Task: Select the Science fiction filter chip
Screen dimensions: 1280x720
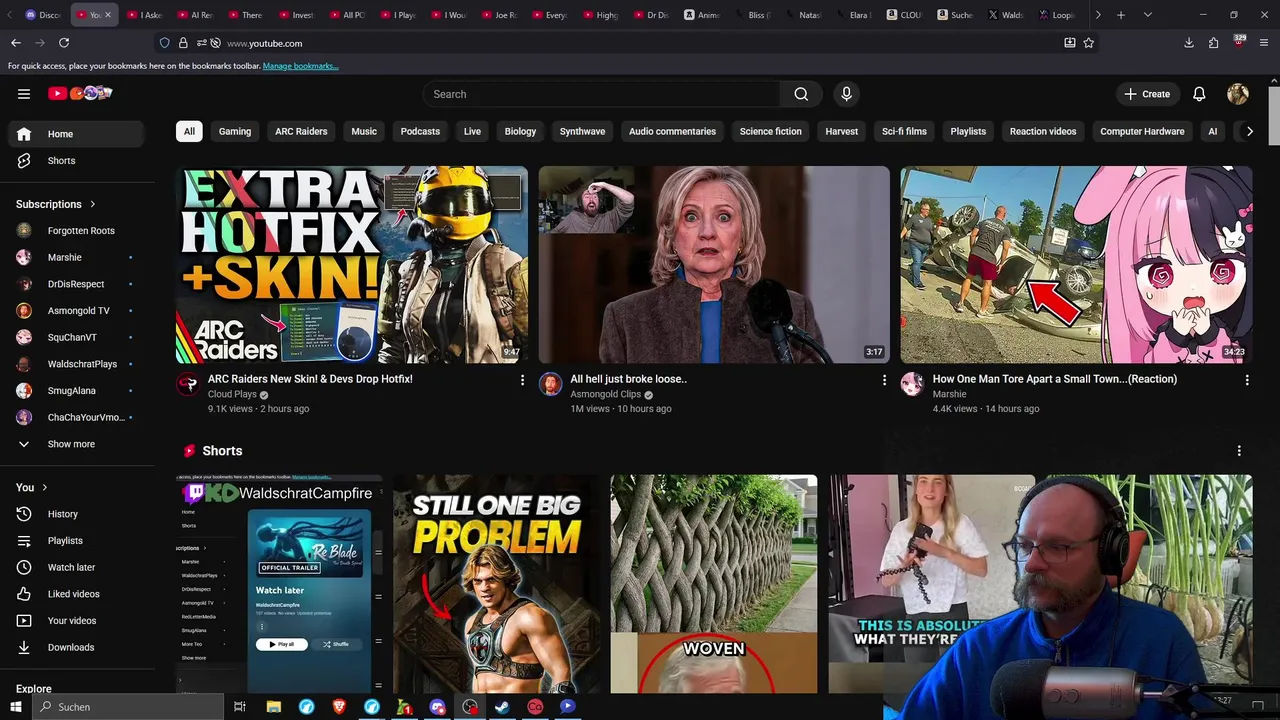Action: [x=770, y=131]
